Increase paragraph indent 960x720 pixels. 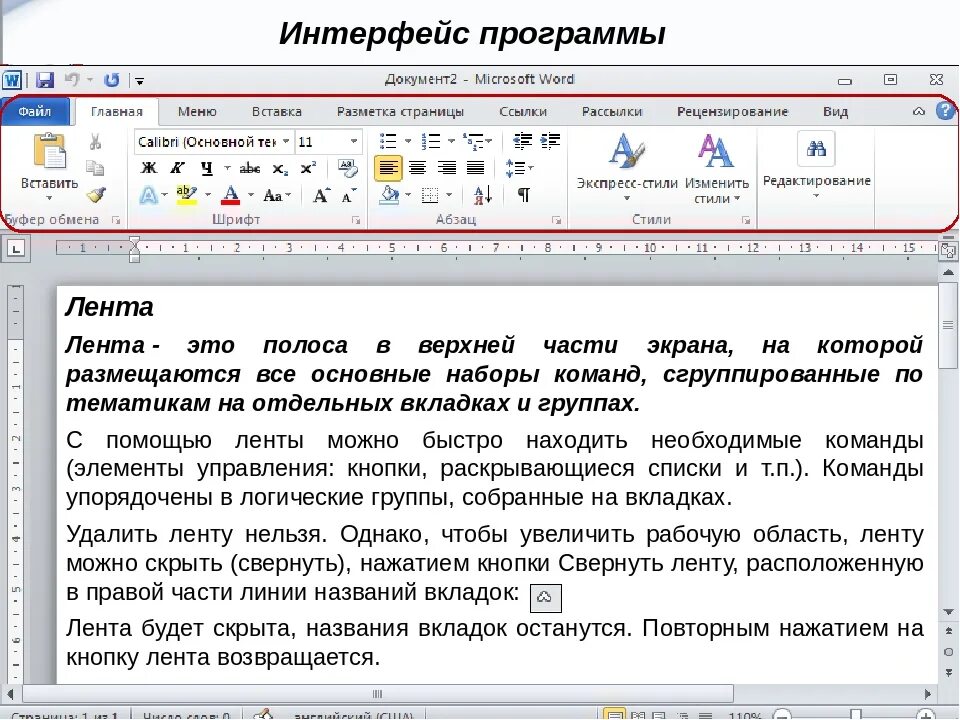[x=550, y=141]
